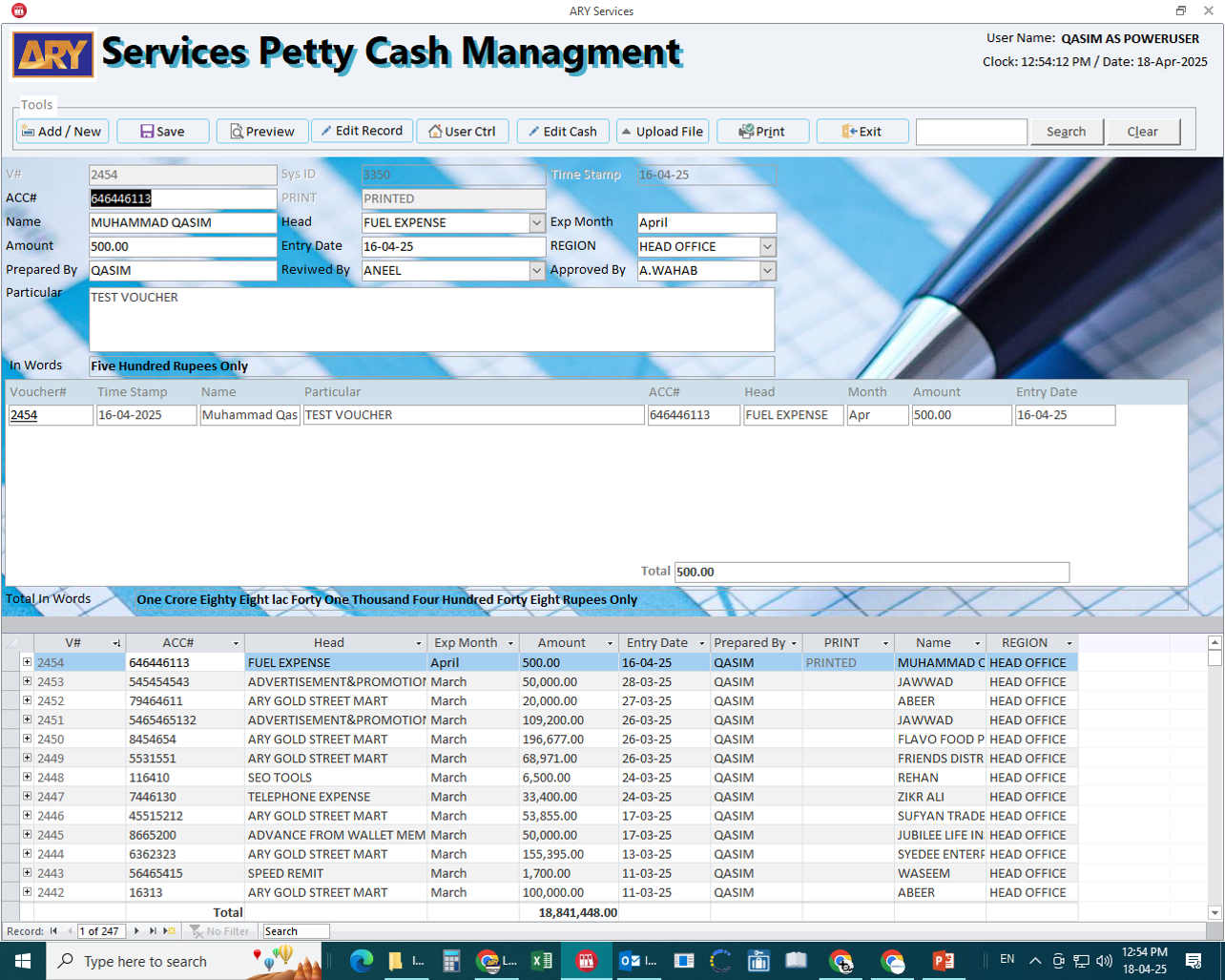Open the User Ctrl panel
Image resolution: width=1225 pixels, height=980 pixels.
point(463,132)
